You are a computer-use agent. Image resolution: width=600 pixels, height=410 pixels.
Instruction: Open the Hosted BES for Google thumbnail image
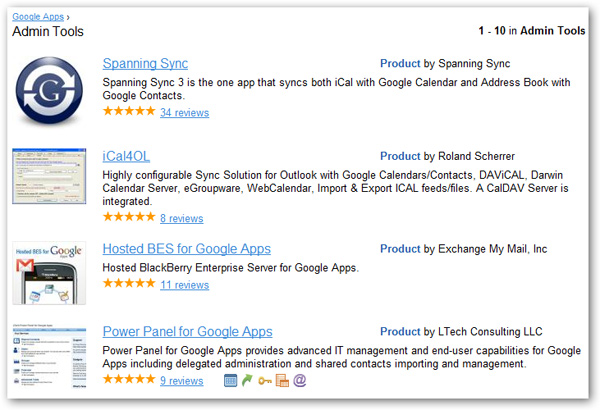(49, 273)
